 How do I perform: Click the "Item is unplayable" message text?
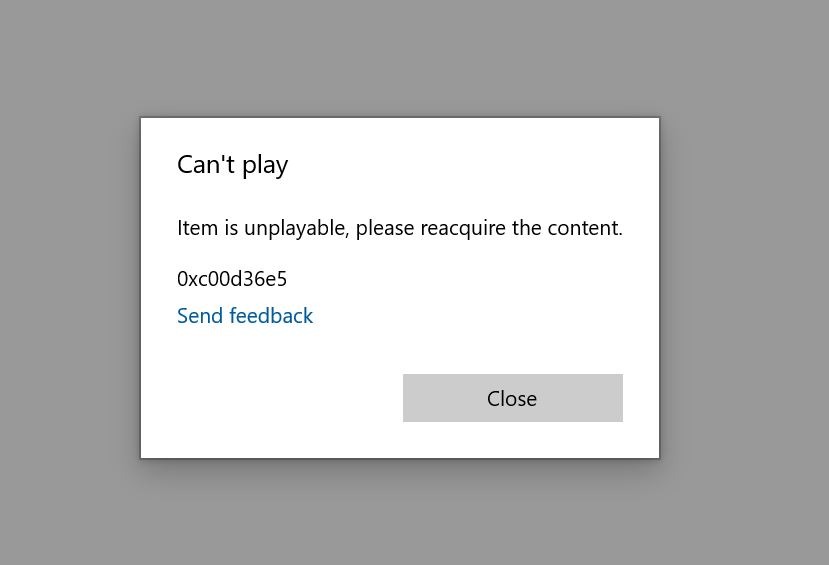tap(399, 228)
